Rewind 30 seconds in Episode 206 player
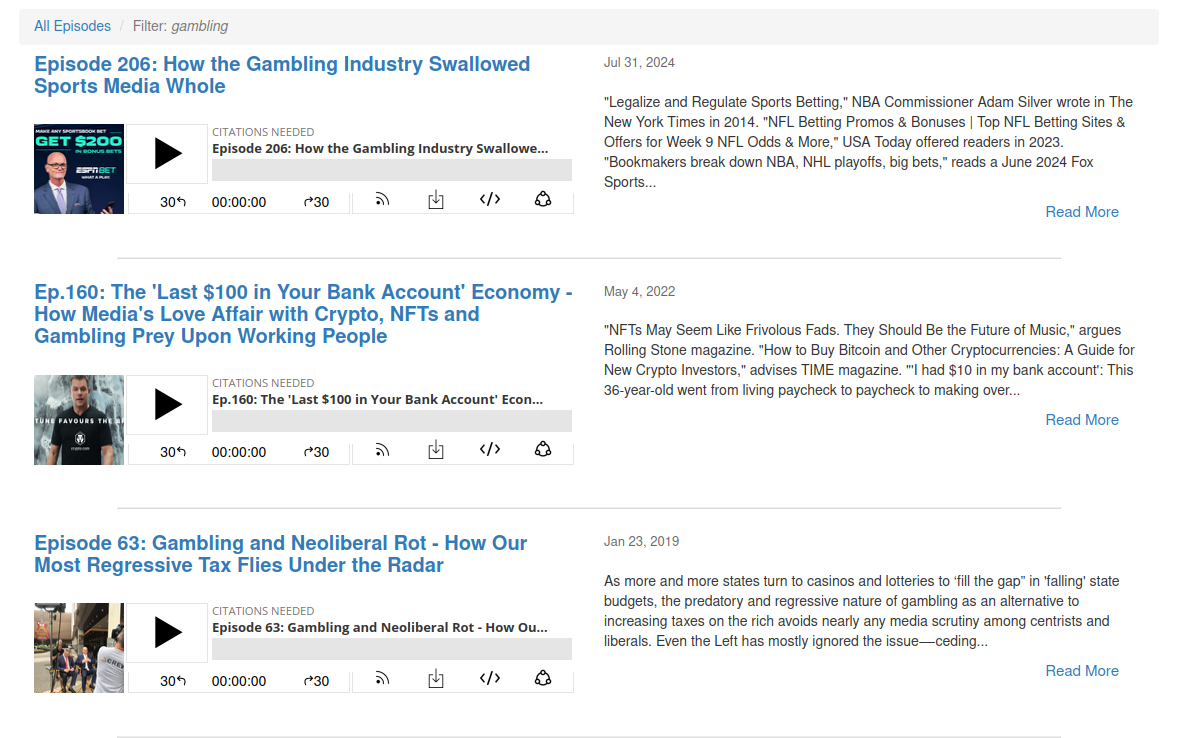The image size is (1180, 738). pyautogui.click(x=173, y=202)
